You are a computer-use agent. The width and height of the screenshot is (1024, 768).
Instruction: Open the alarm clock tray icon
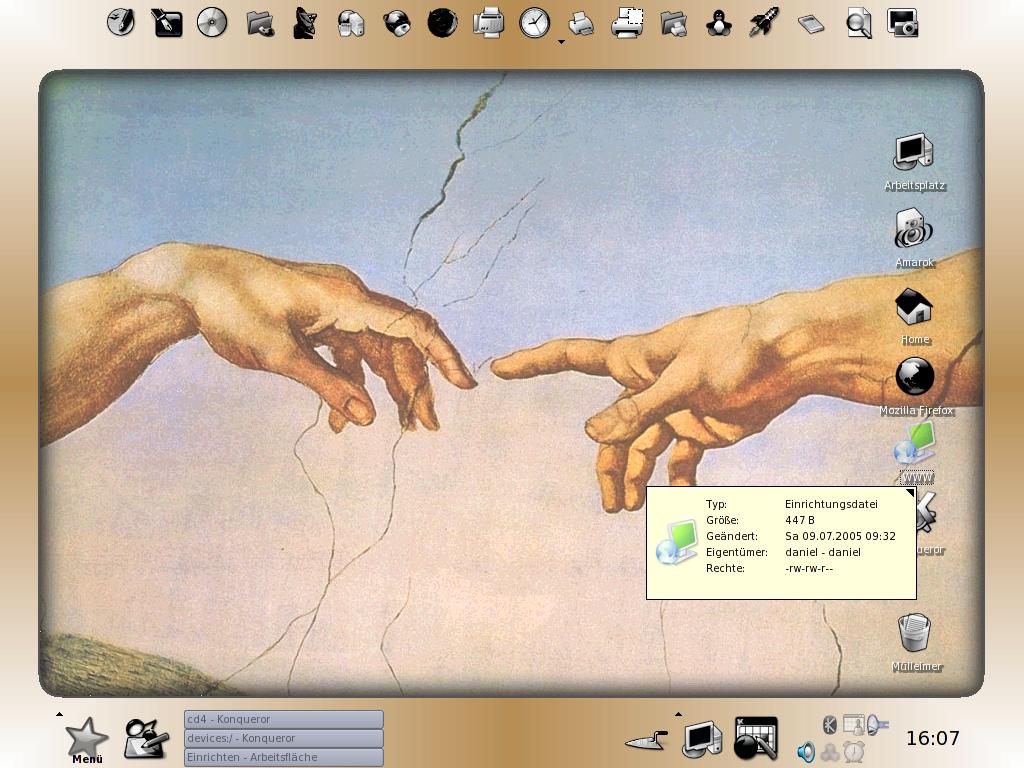click(x=854, y=752)
